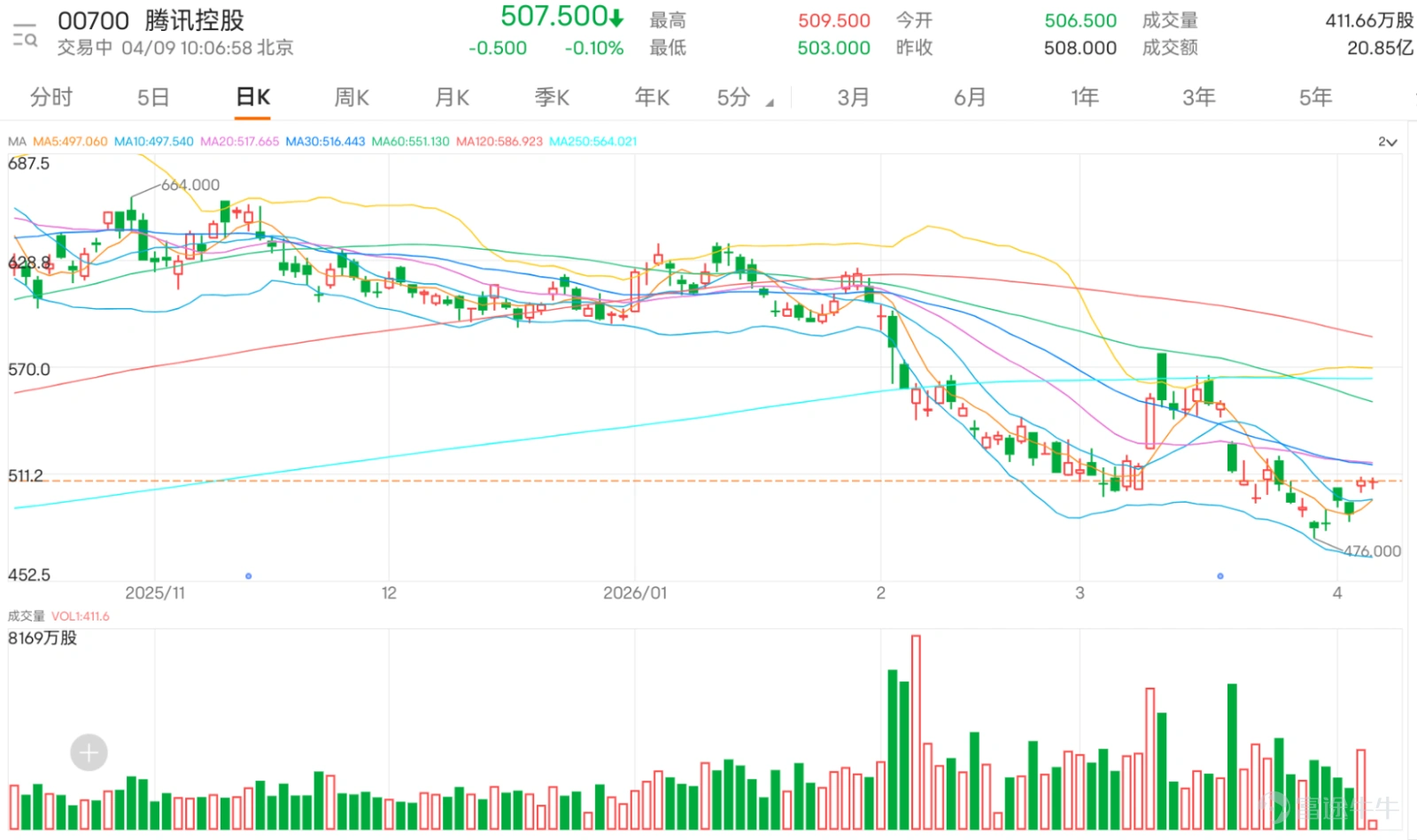Viewport: 1417px width, 840px height.
Task: Click the 2026/01 date axis label
Action: [x=635, y=593]
